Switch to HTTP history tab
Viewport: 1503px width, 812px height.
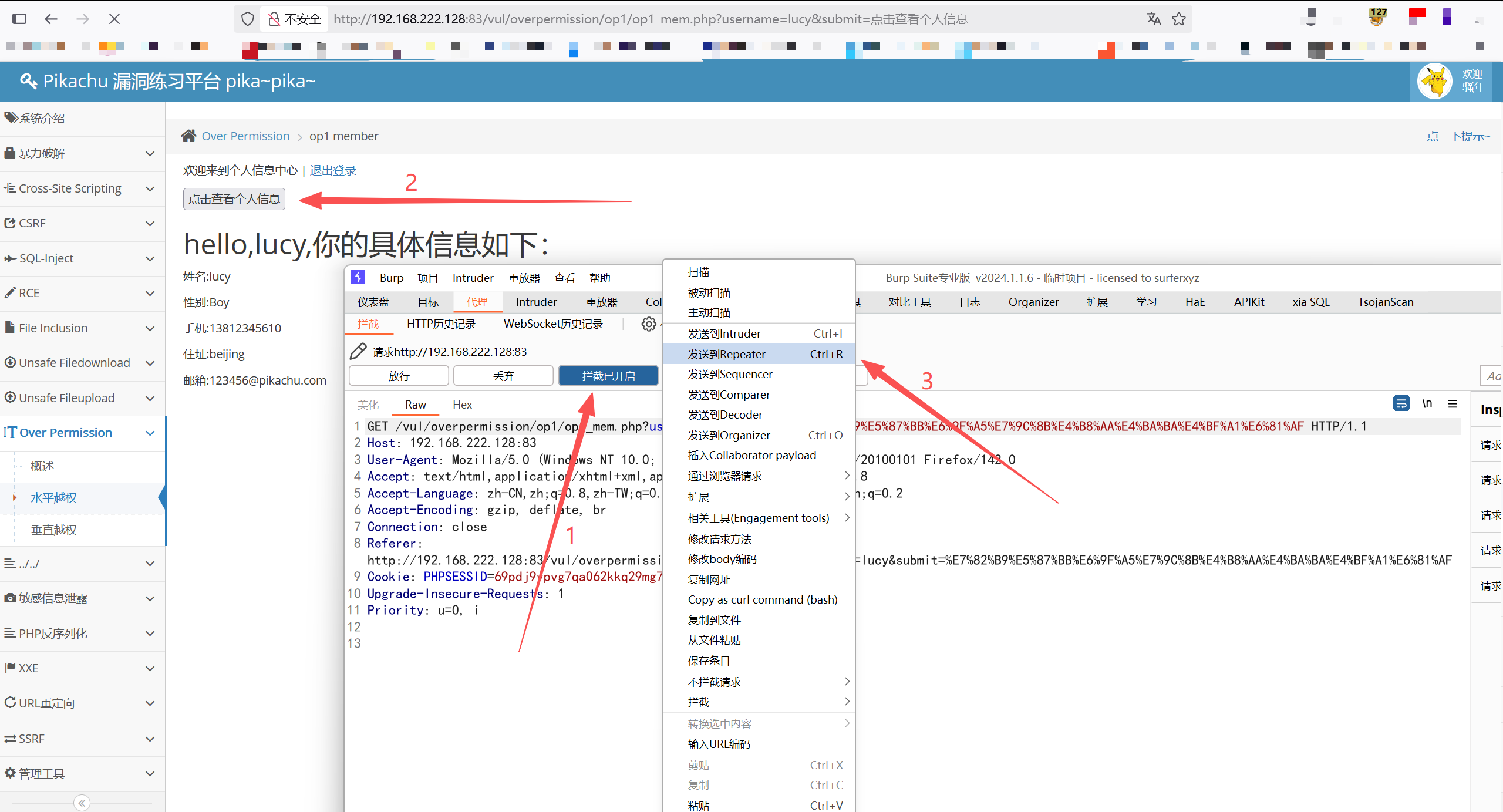(441, 324)
